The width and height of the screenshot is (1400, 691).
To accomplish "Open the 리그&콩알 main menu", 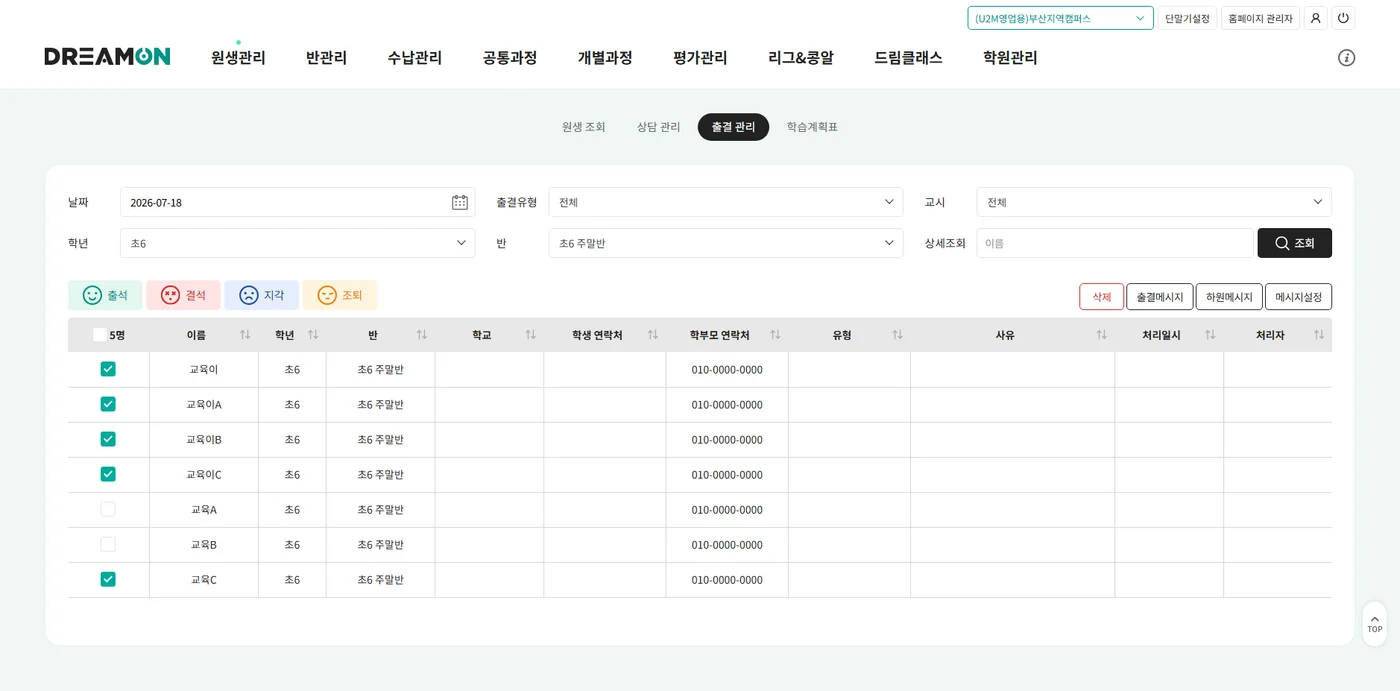I will 801,58.
